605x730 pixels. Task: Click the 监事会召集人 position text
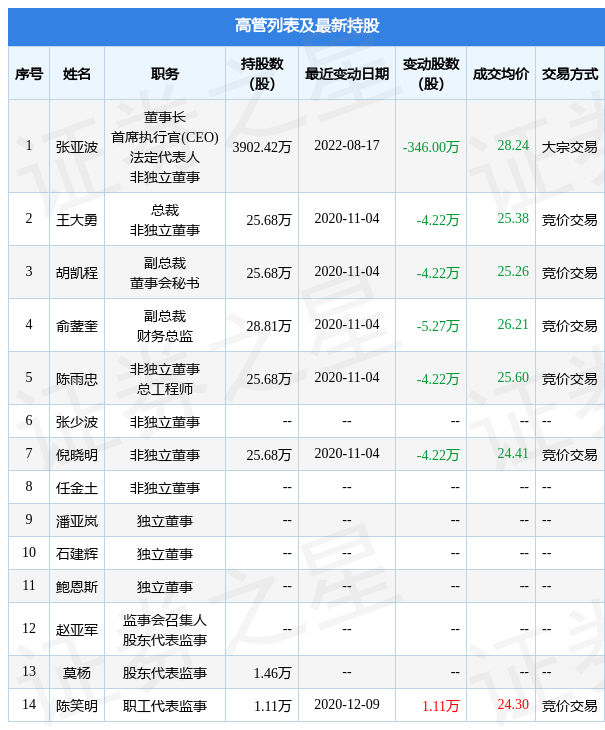tap(165, 620)
